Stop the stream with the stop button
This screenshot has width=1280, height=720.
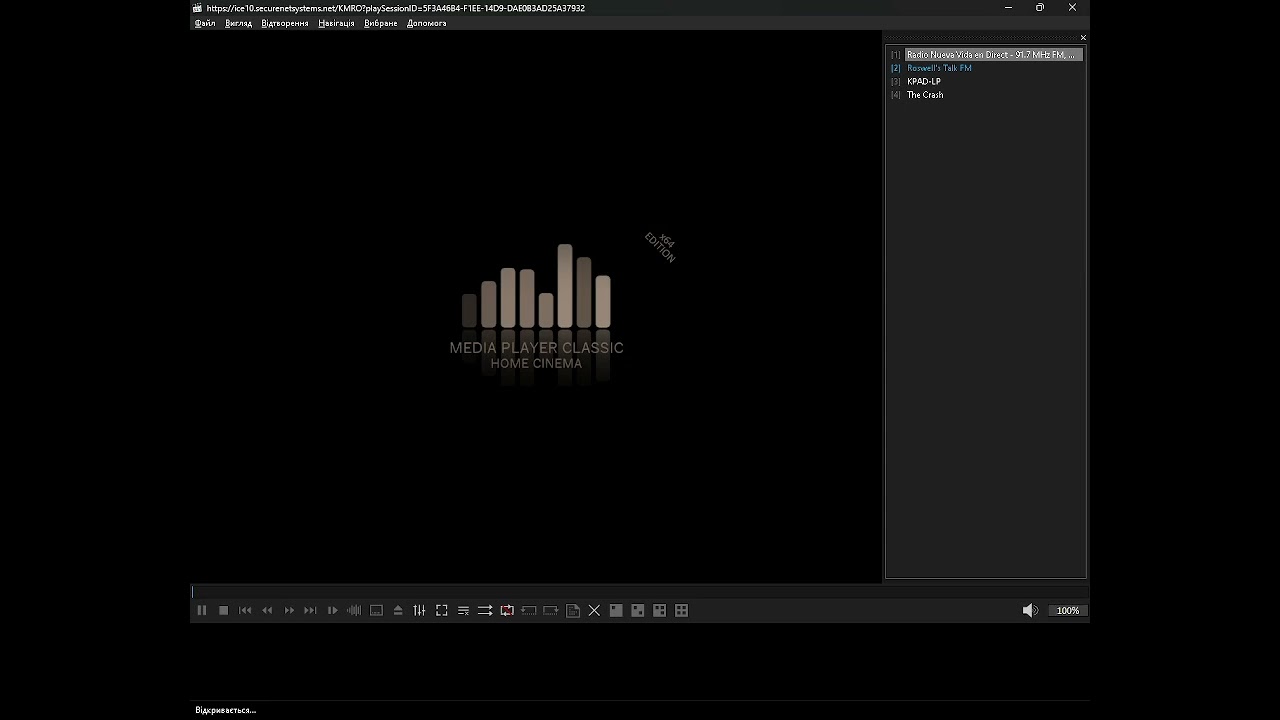click(x=224, y=610)
